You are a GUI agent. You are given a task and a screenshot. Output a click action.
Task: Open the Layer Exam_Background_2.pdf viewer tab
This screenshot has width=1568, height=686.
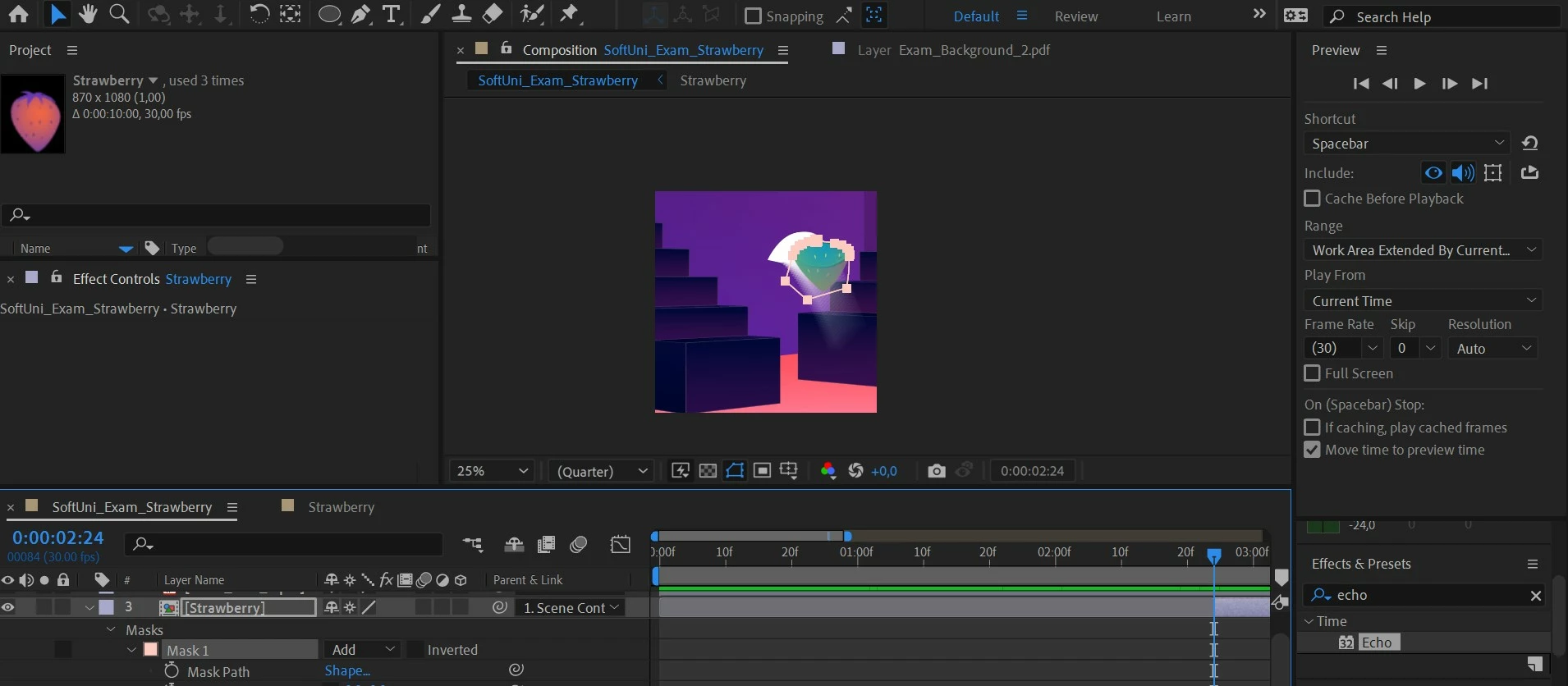(x=953, y=50)
